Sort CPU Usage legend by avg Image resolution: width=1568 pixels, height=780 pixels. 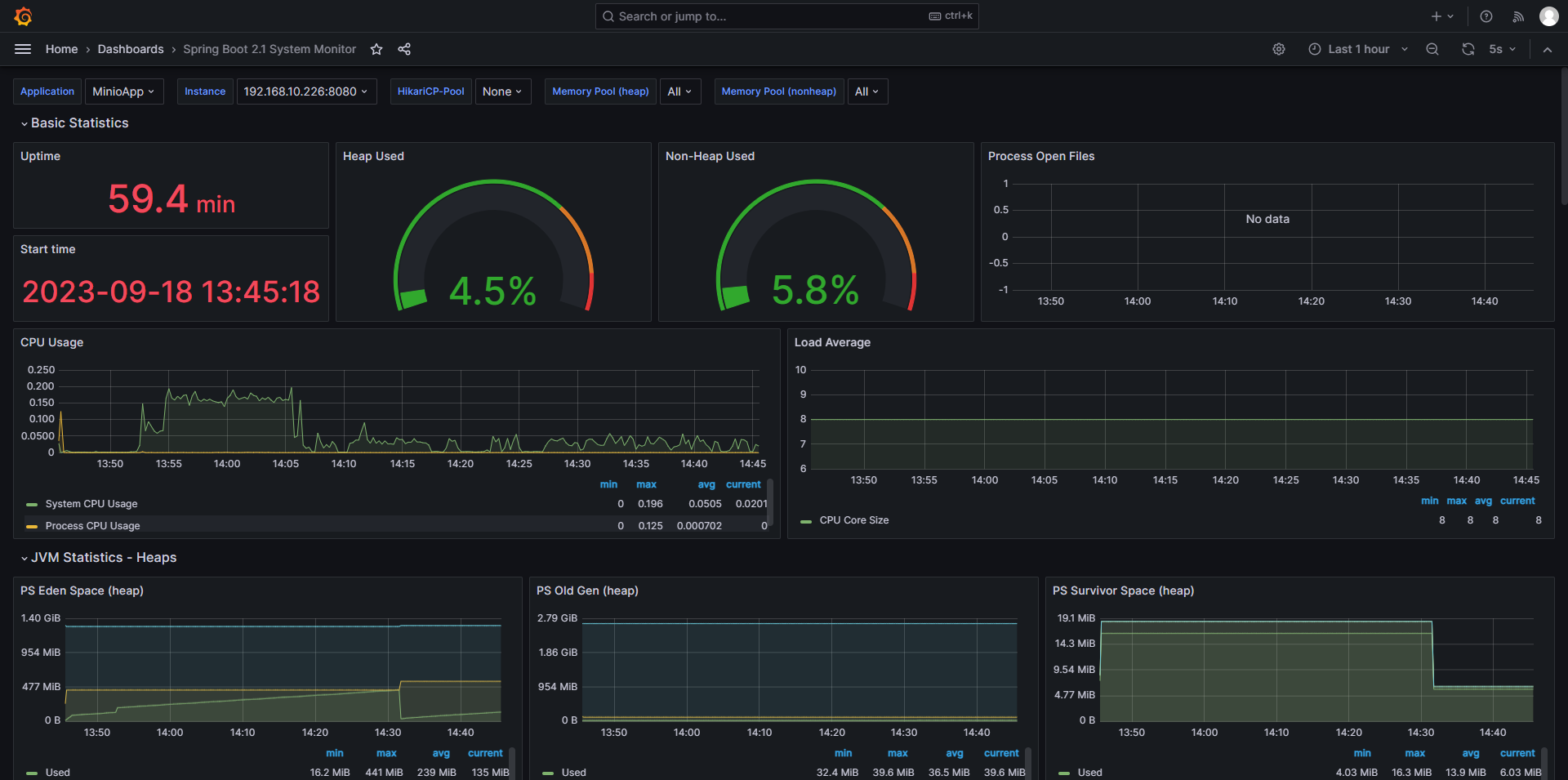(706, 484)
